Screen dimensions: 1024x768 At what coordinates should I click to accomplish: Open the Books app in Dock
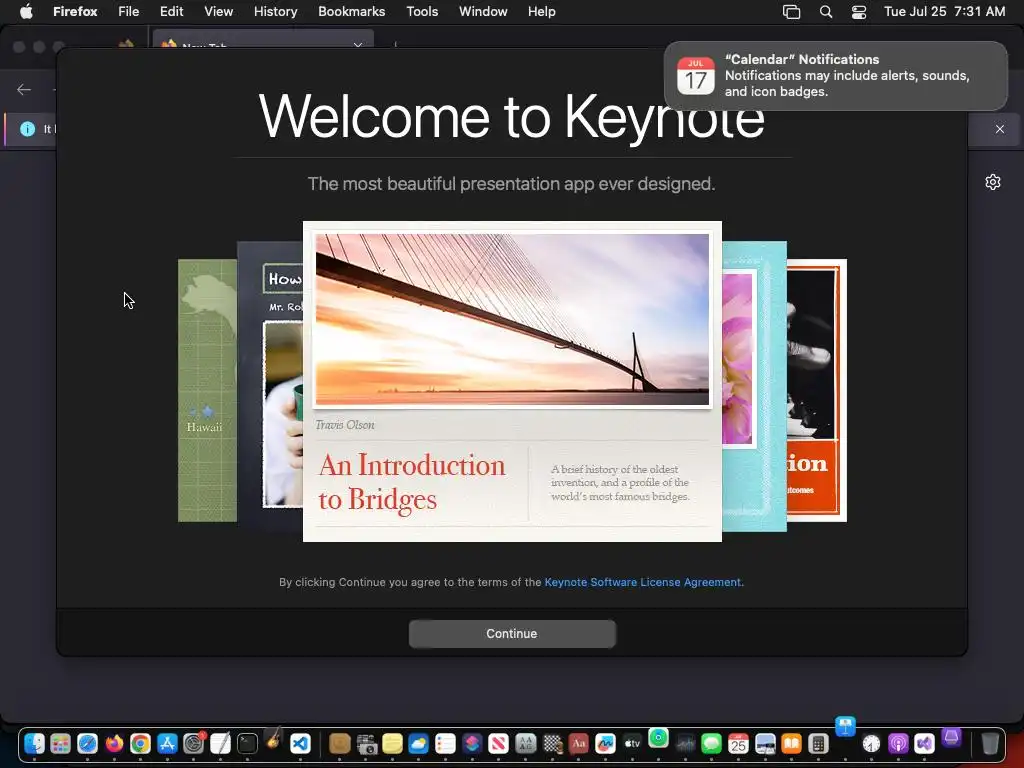(792, 743)
